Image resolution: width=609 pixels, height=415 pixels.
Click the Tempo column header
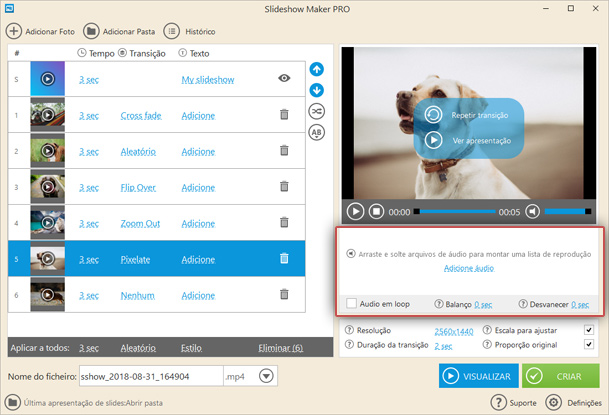(x=96, y=53)
